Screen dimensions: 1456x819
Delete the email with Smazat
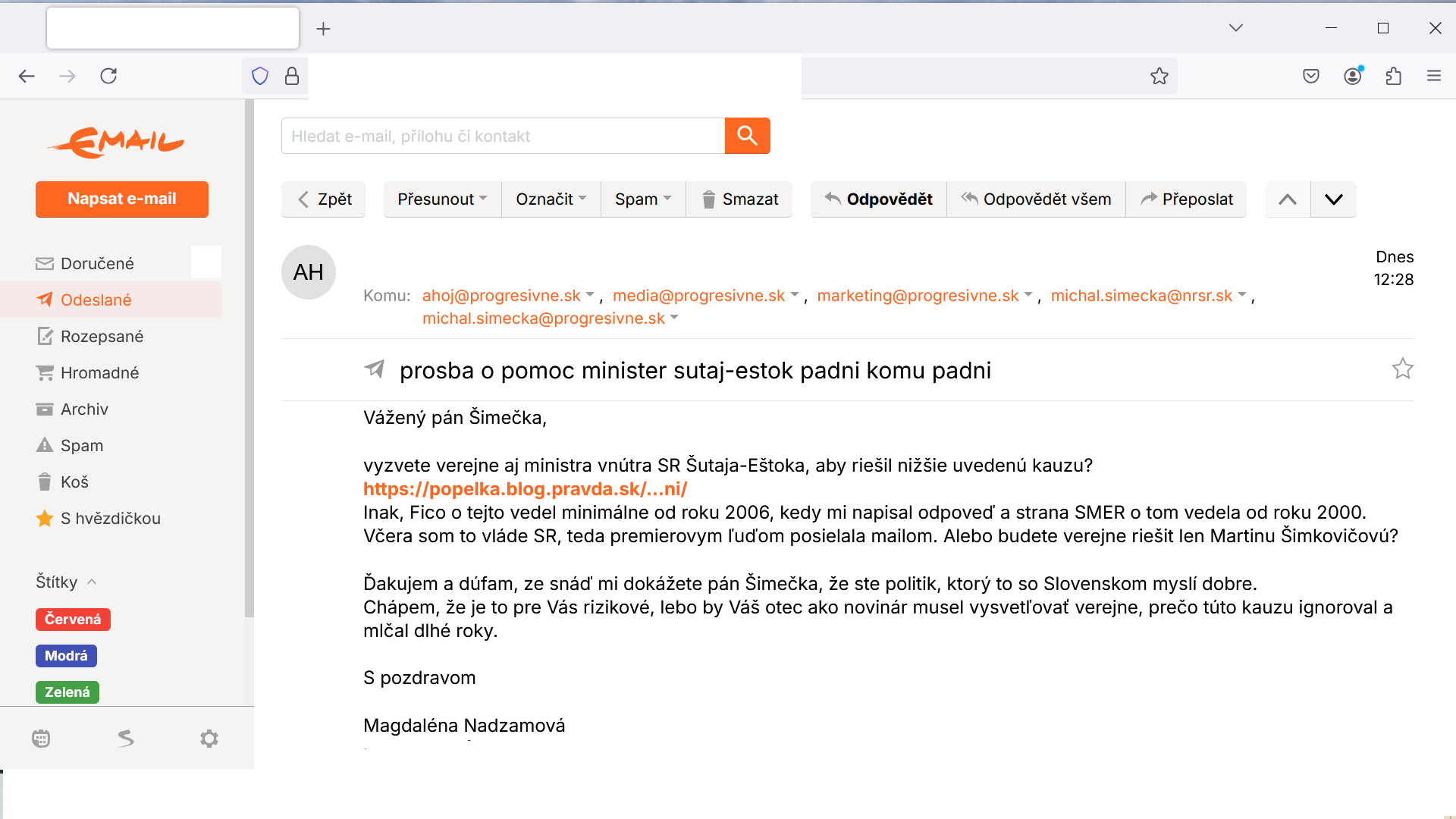coord(739,199)
